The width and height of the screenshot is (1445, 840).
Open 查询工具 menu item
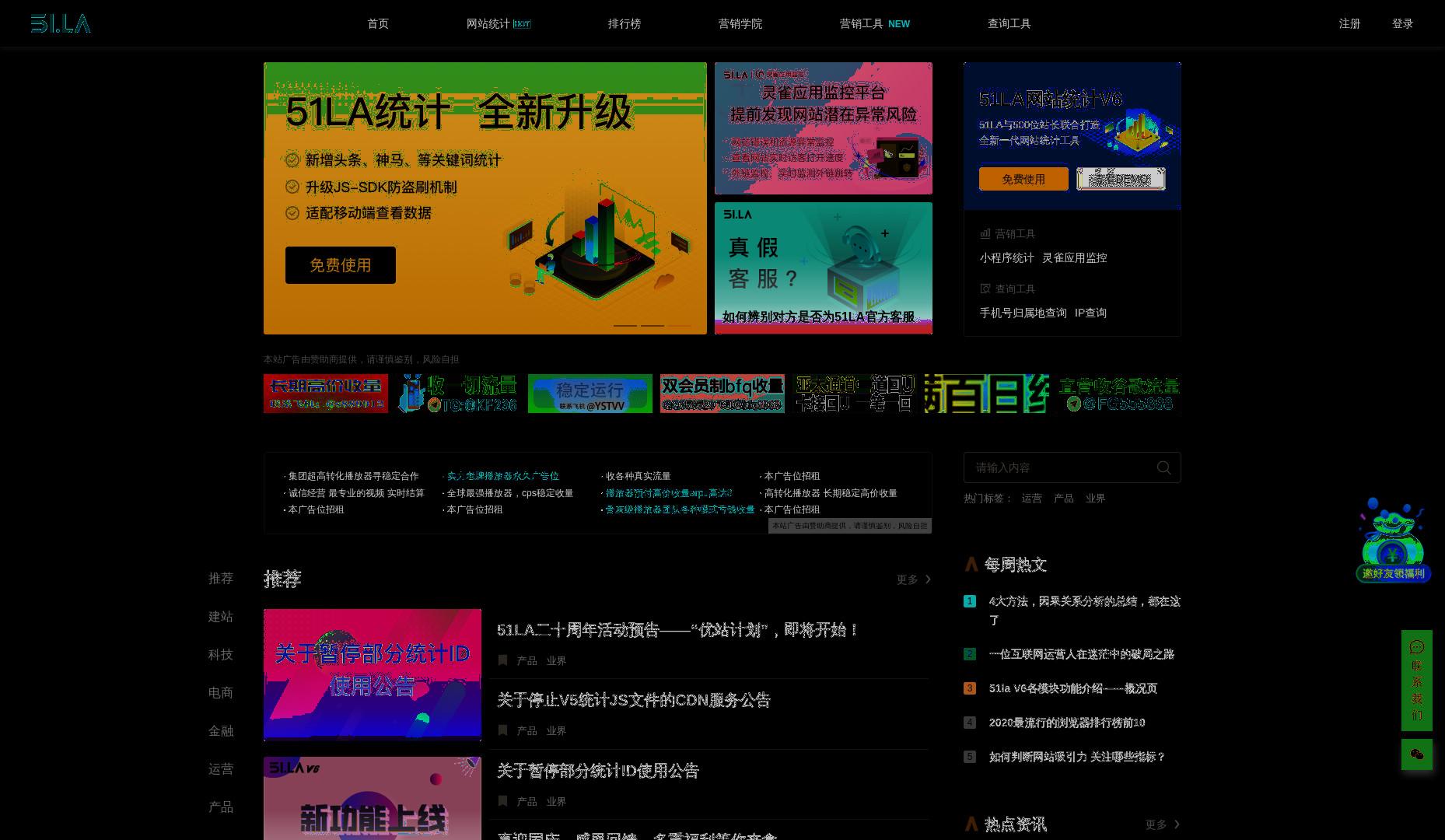pyautogui.click(x=1009, y=23)
